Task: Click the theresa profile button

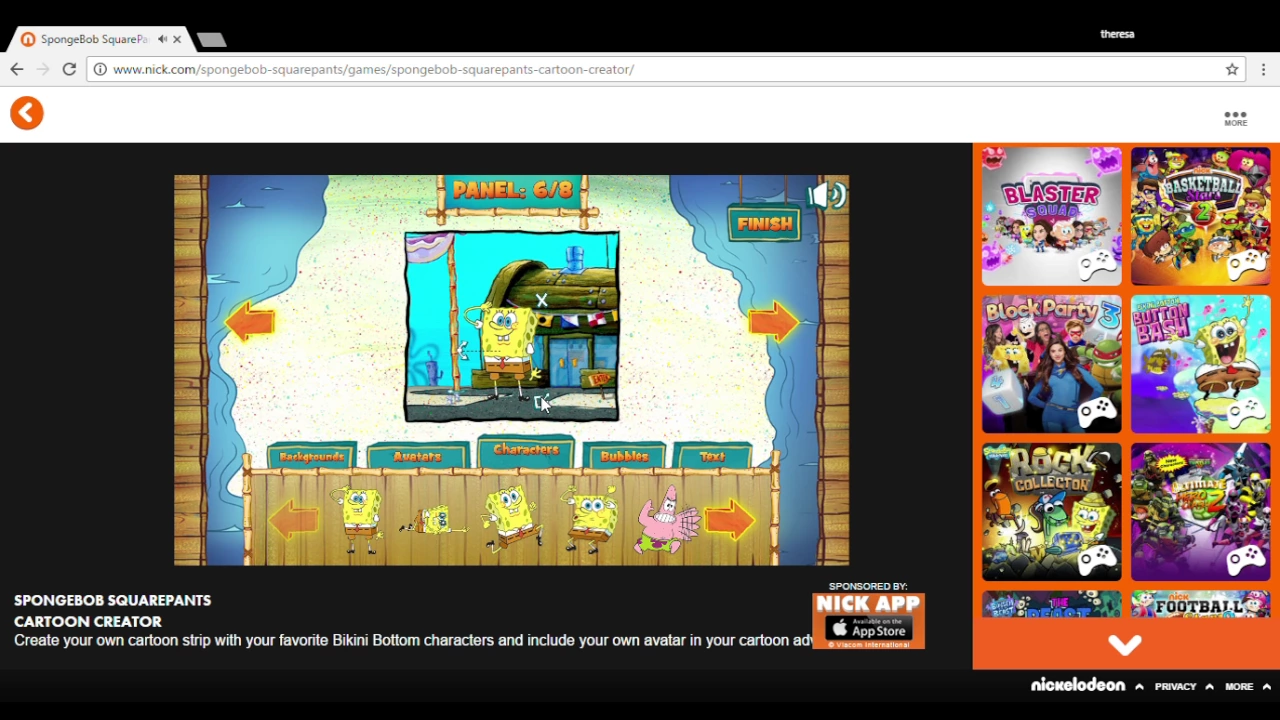Action: click(x=1117, y=34)
